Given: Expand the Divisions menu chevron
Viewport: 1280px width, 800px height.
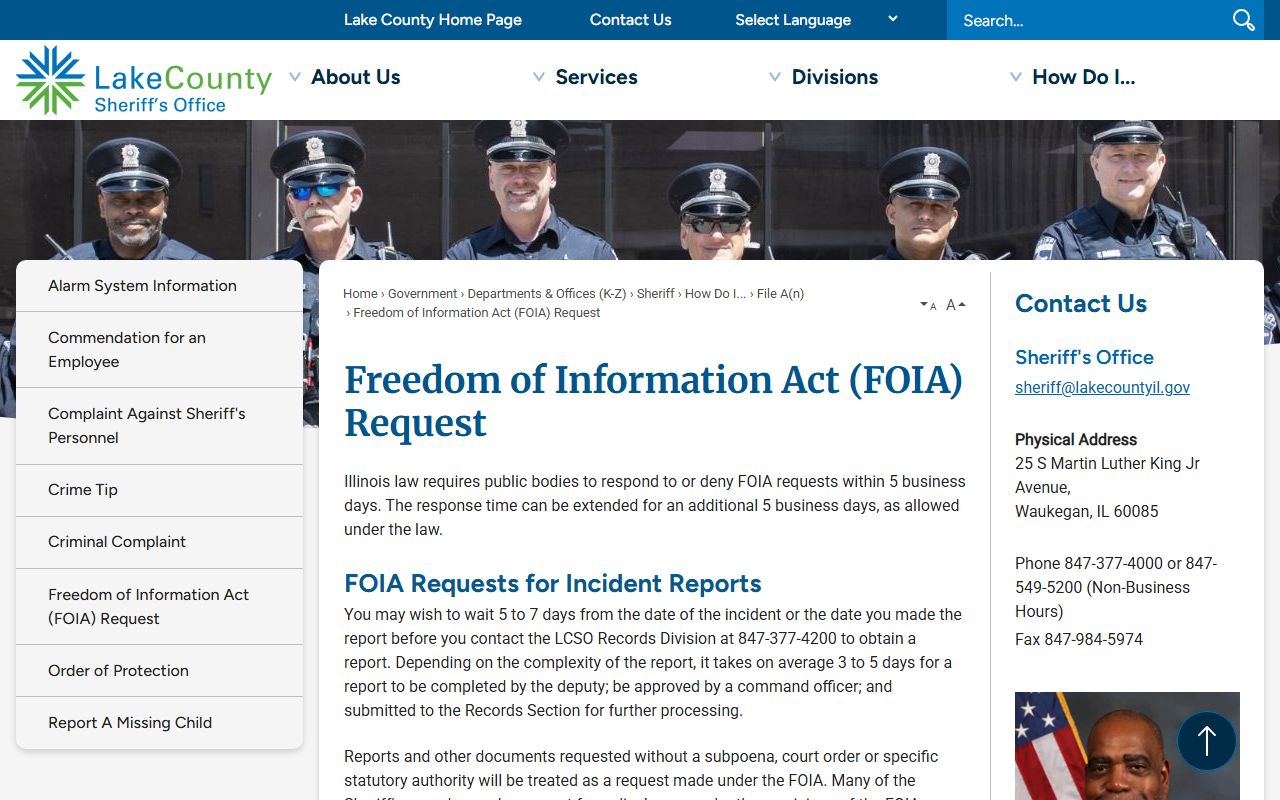Looking at the screenshot, I should pos(775,77).
